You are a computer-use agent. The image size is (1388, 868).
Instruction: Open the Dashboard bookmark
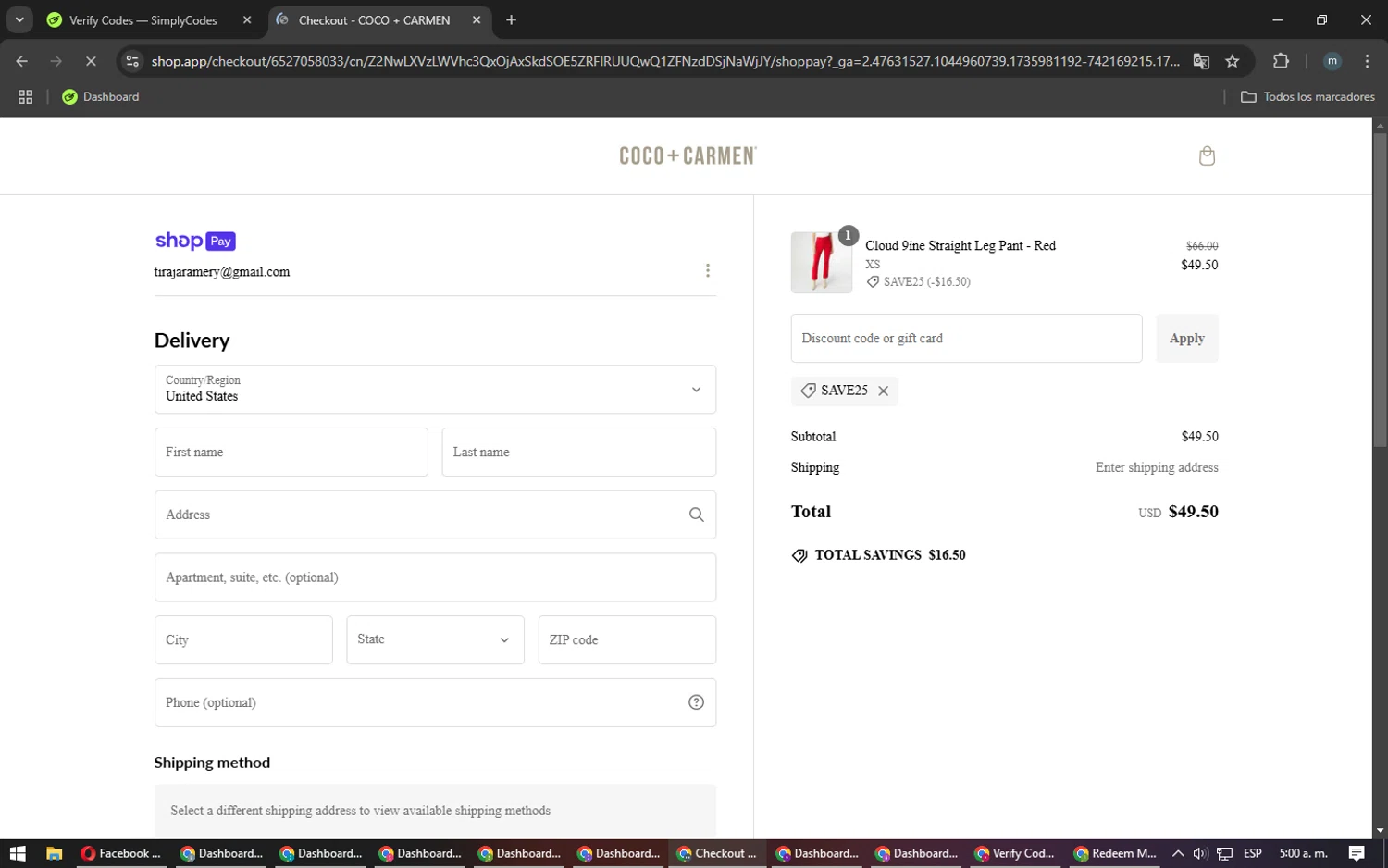(101, 96)
